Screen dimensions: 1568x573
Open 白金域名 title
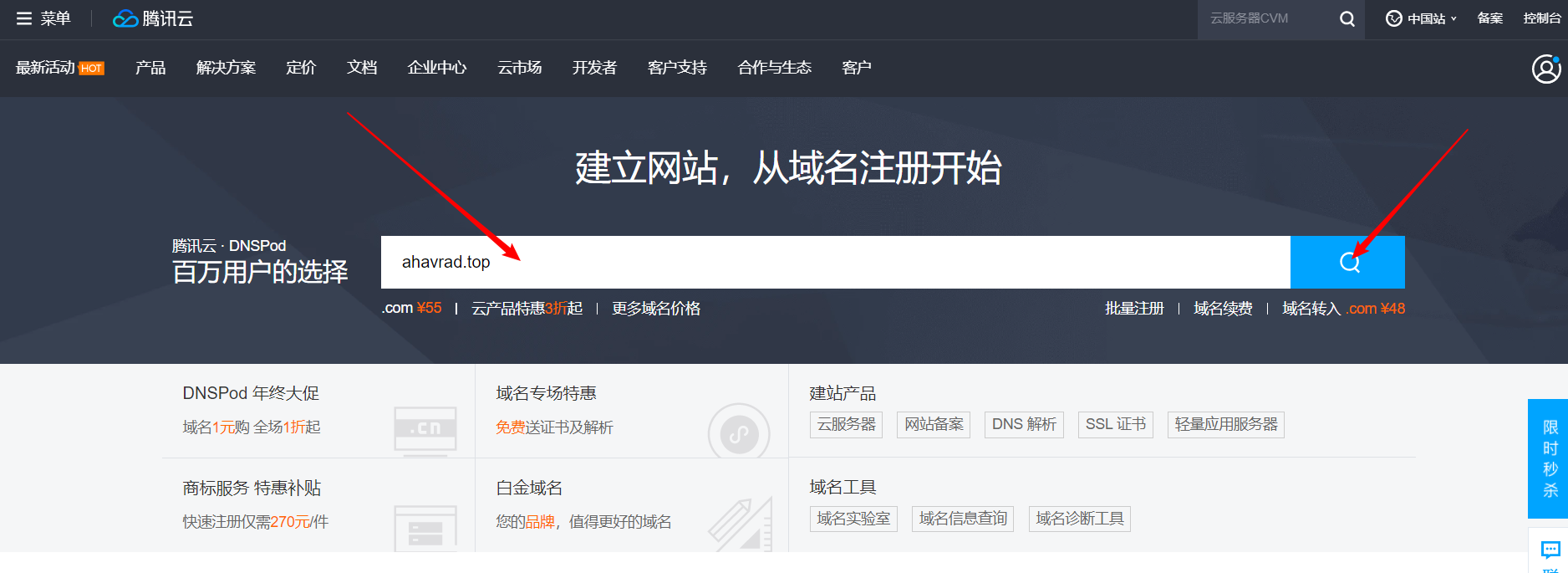[529, 488]
